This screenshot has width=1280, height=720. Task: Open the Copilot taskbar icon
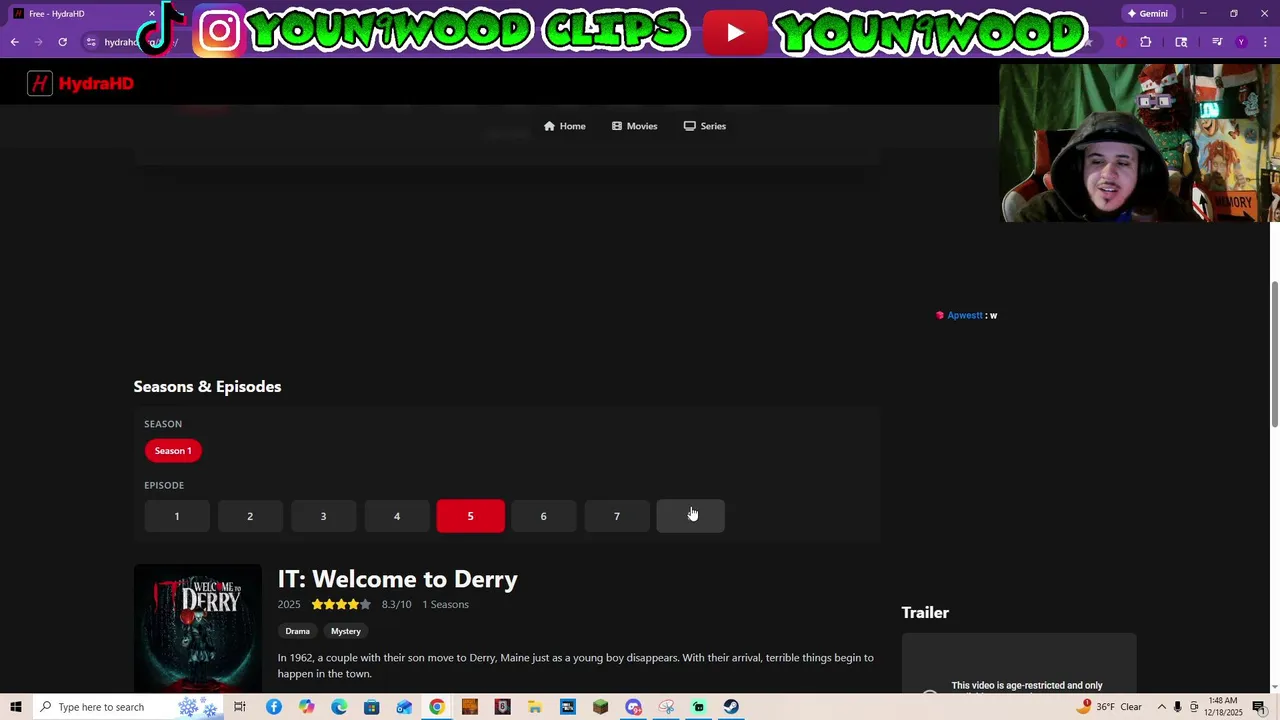(306, 707)
